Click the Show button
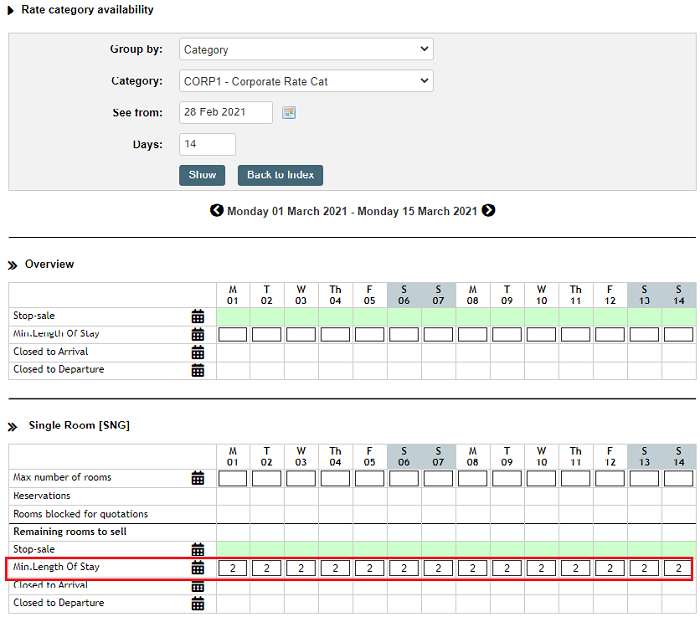700x617 pixels. click(202, 175)
